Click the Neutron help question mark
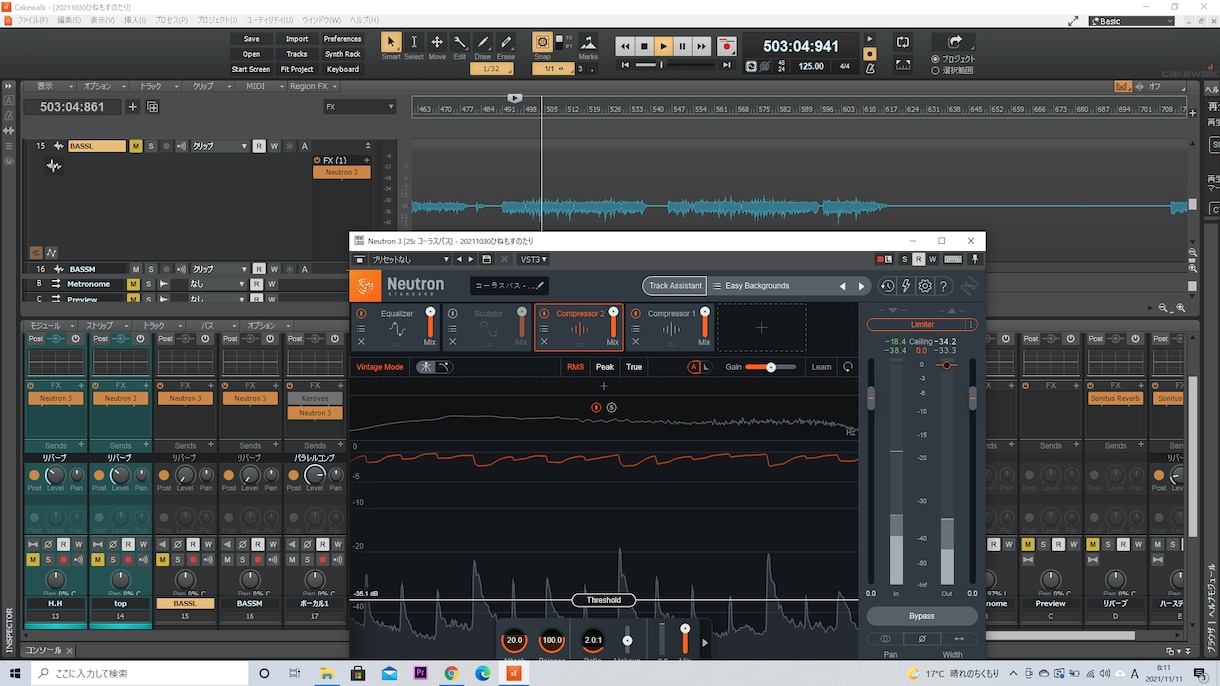Image resolution: width=1220 pixels, height=686 pixels. (x=943, y=286)
